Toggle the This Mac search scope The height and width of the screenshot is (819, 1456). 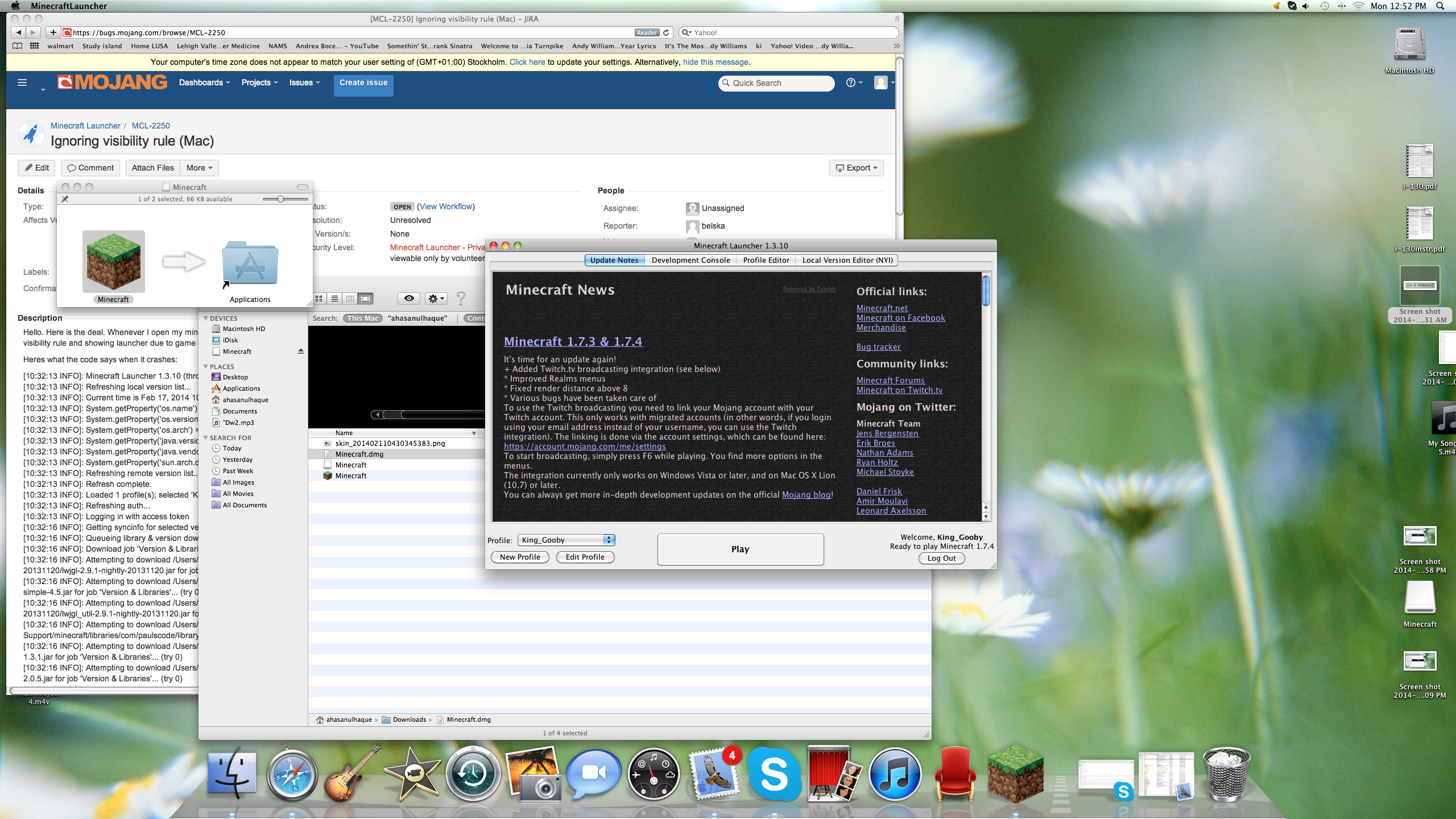(363, 318)
